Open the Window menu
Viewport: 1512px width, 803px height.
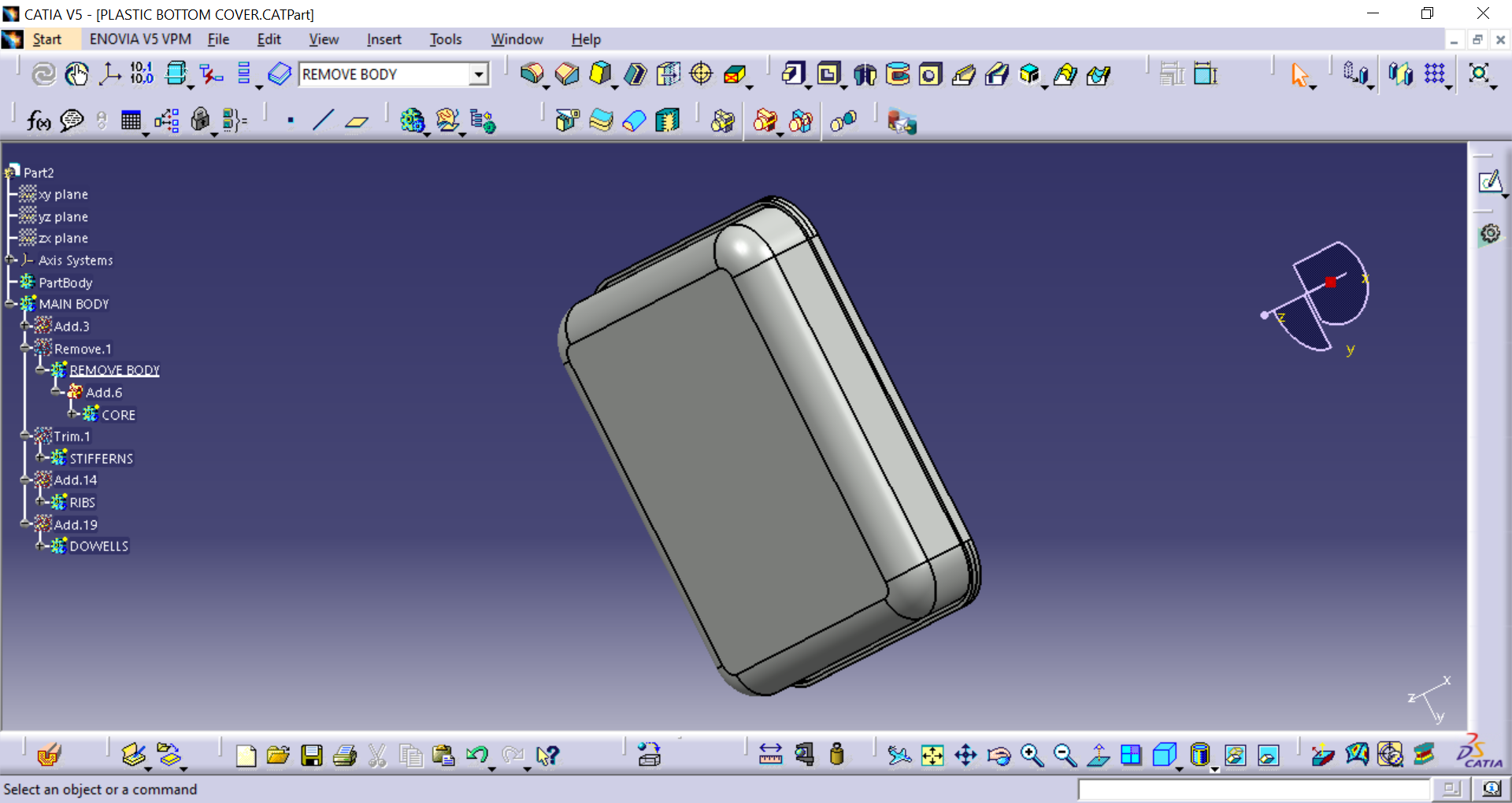point(517,39)
